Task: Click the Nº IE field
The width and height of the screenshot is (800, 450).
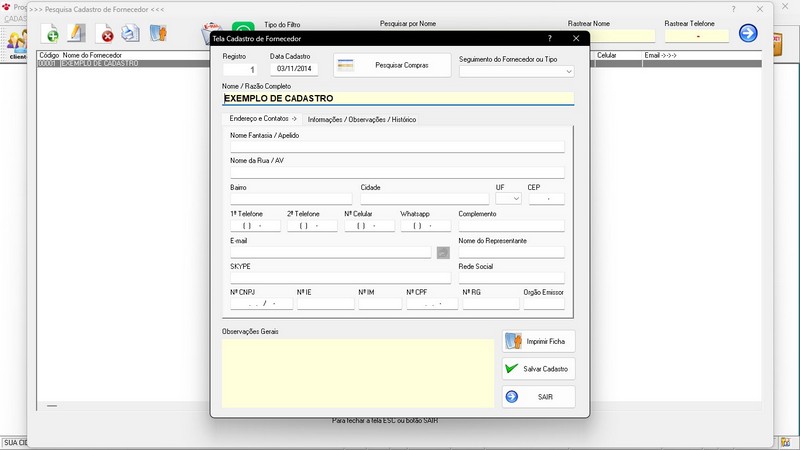Action: coord(326,304)
